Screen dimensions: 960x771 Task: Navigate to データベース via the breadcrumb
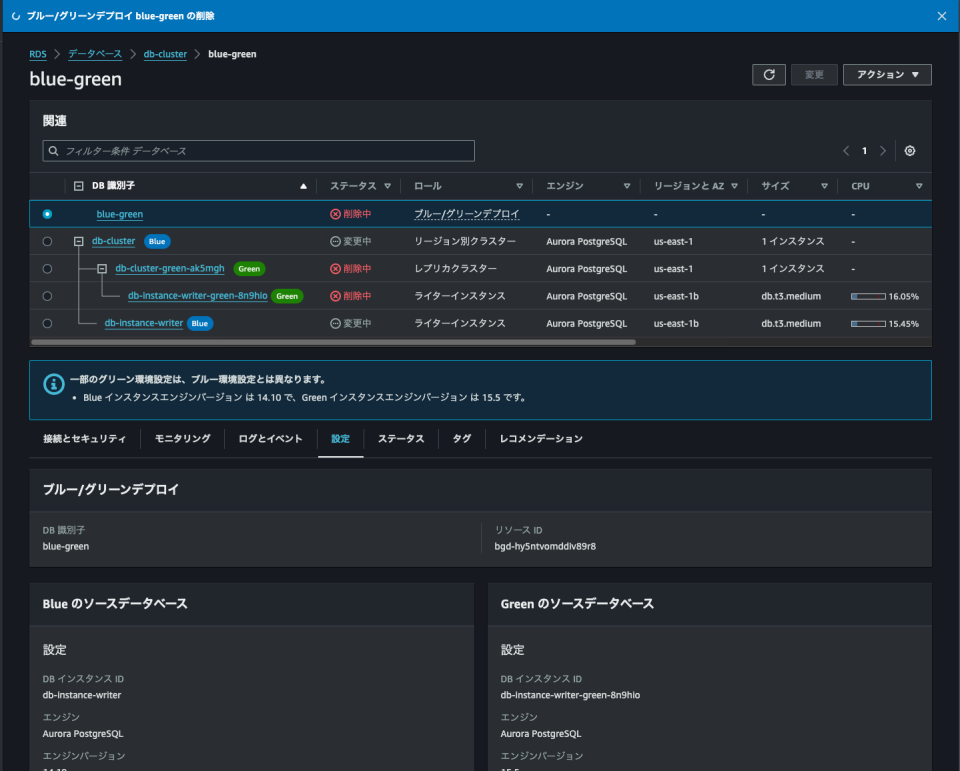pyautogui.click(x=94, y=54)
